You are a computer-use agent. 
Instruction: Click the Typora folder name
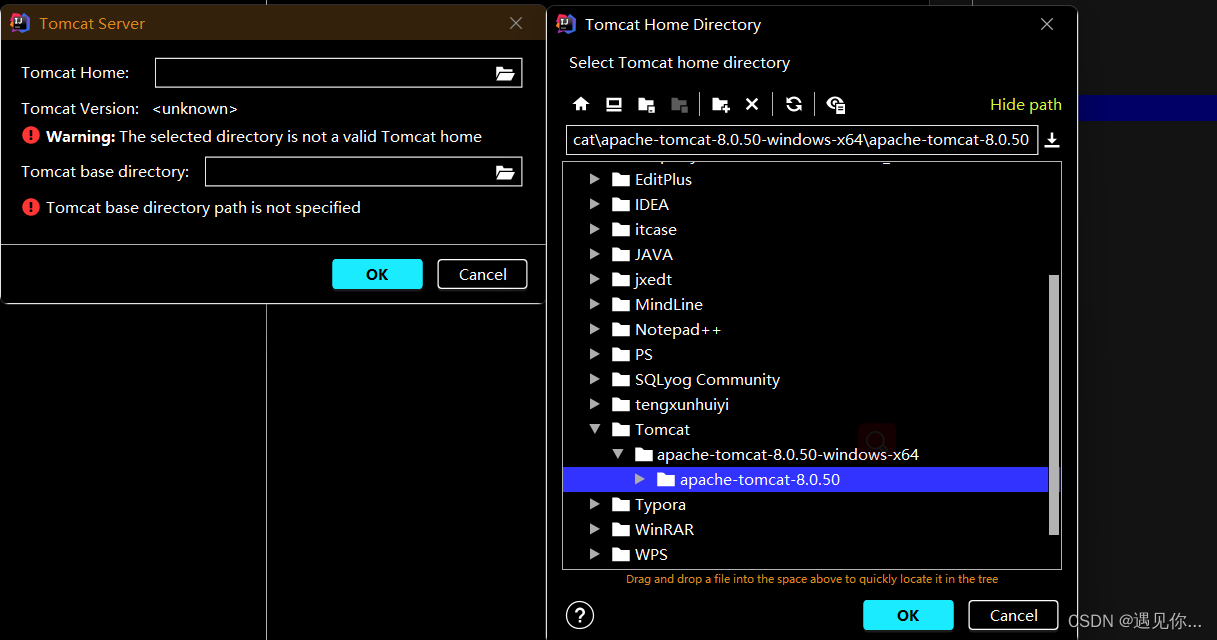pos(660,505)
